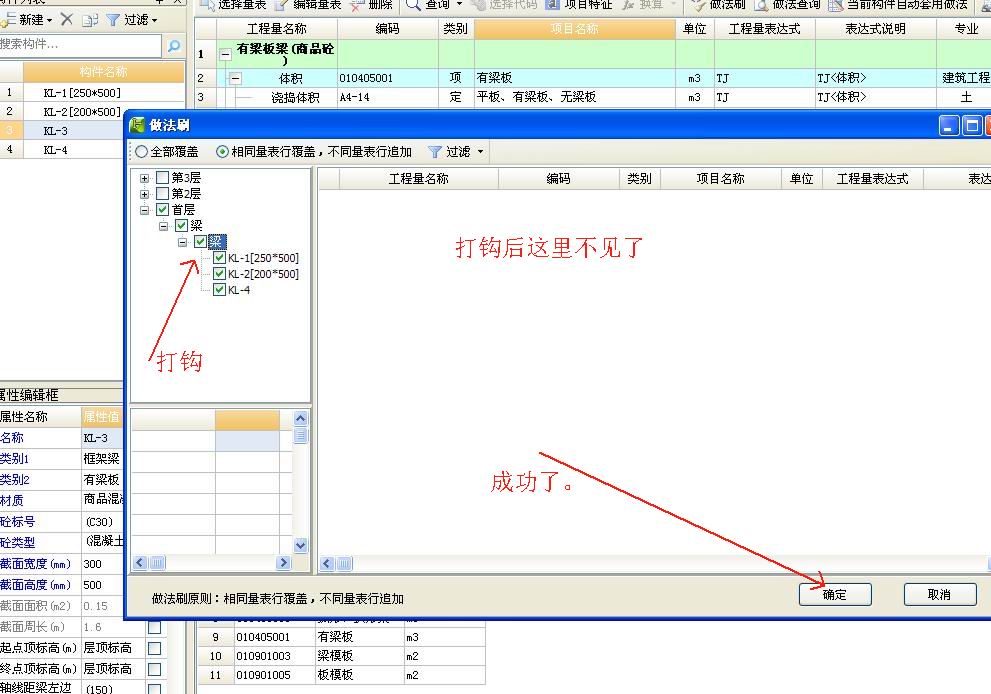This screenshot has width=991, height=694.
Task: Click the copy component icon beside the X
Action: coord(90,20)
